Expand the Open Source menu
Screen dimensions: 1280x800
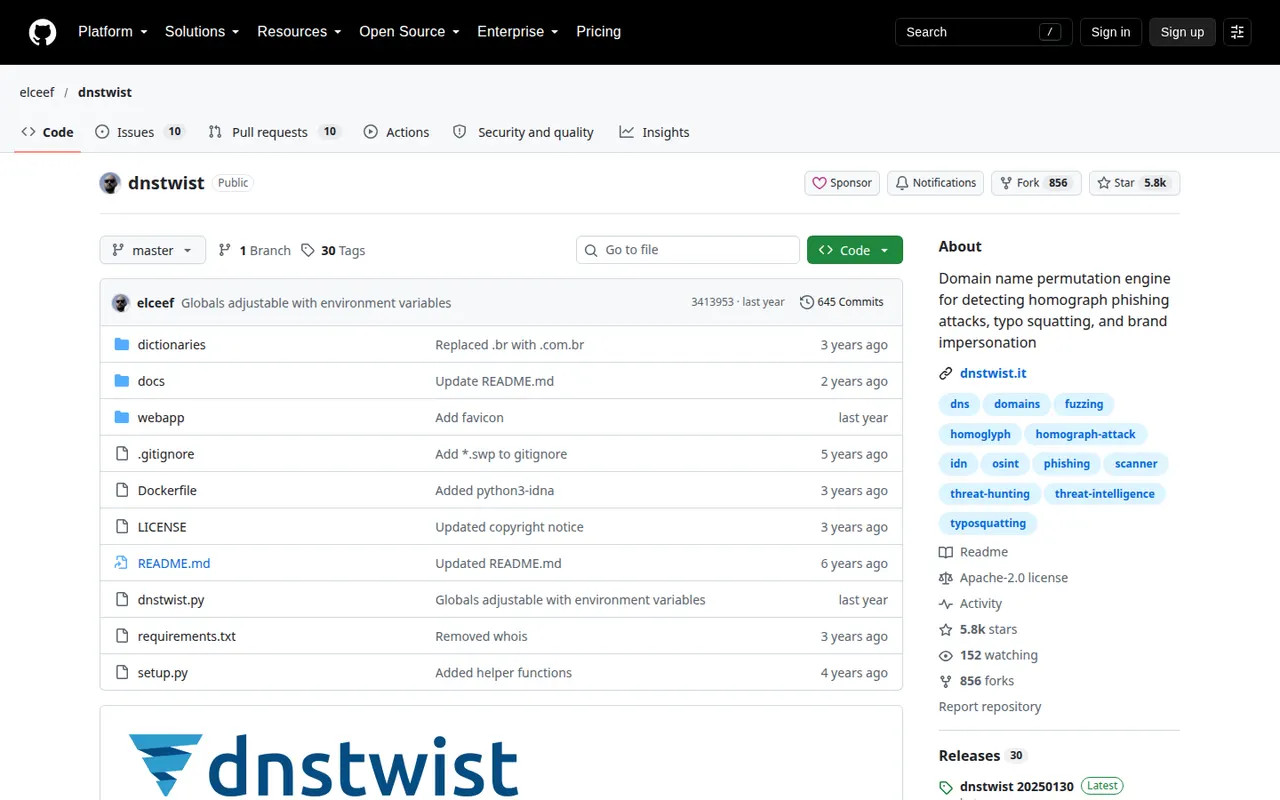click(x=409, y=32)
